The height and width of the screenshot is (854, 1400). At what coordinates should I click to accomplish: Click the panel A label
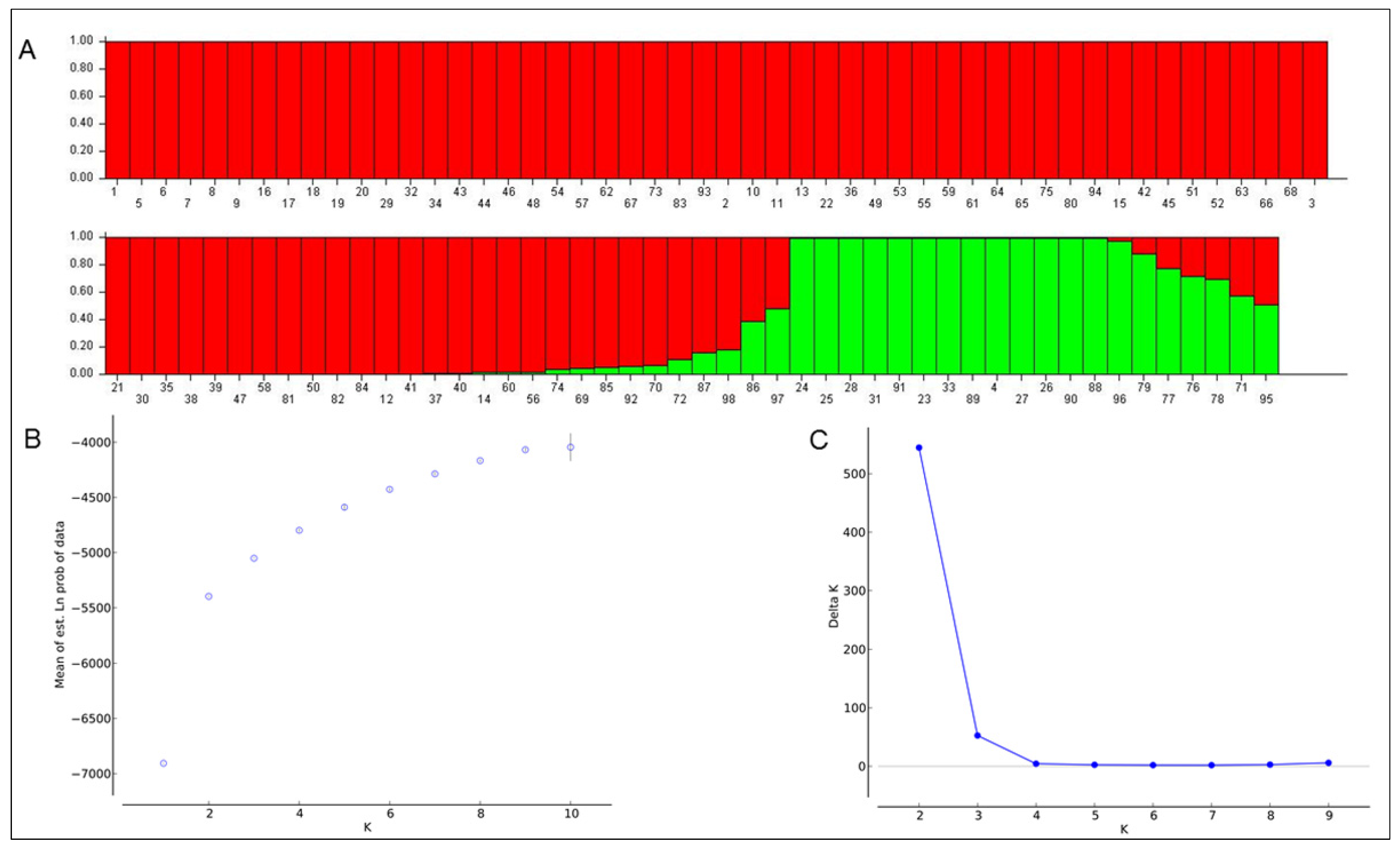tap(27, 51)
